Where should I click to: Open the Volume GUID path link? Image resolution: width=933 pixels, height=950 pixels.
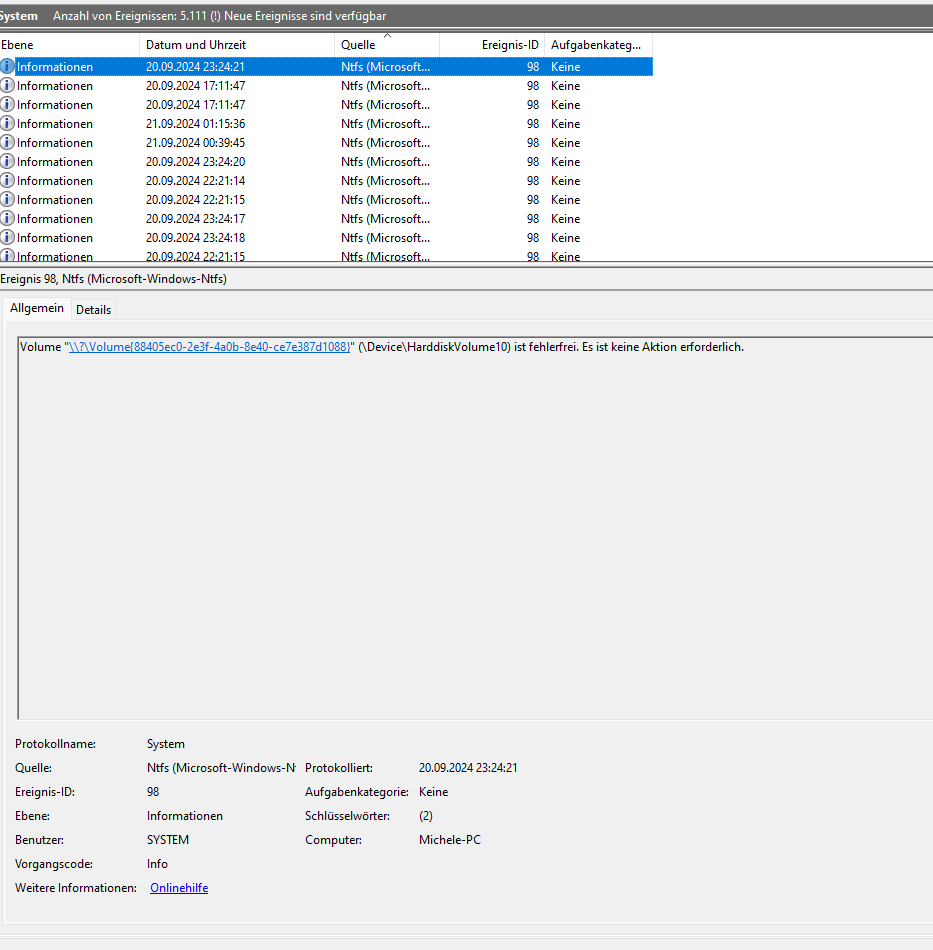point(210,347)
